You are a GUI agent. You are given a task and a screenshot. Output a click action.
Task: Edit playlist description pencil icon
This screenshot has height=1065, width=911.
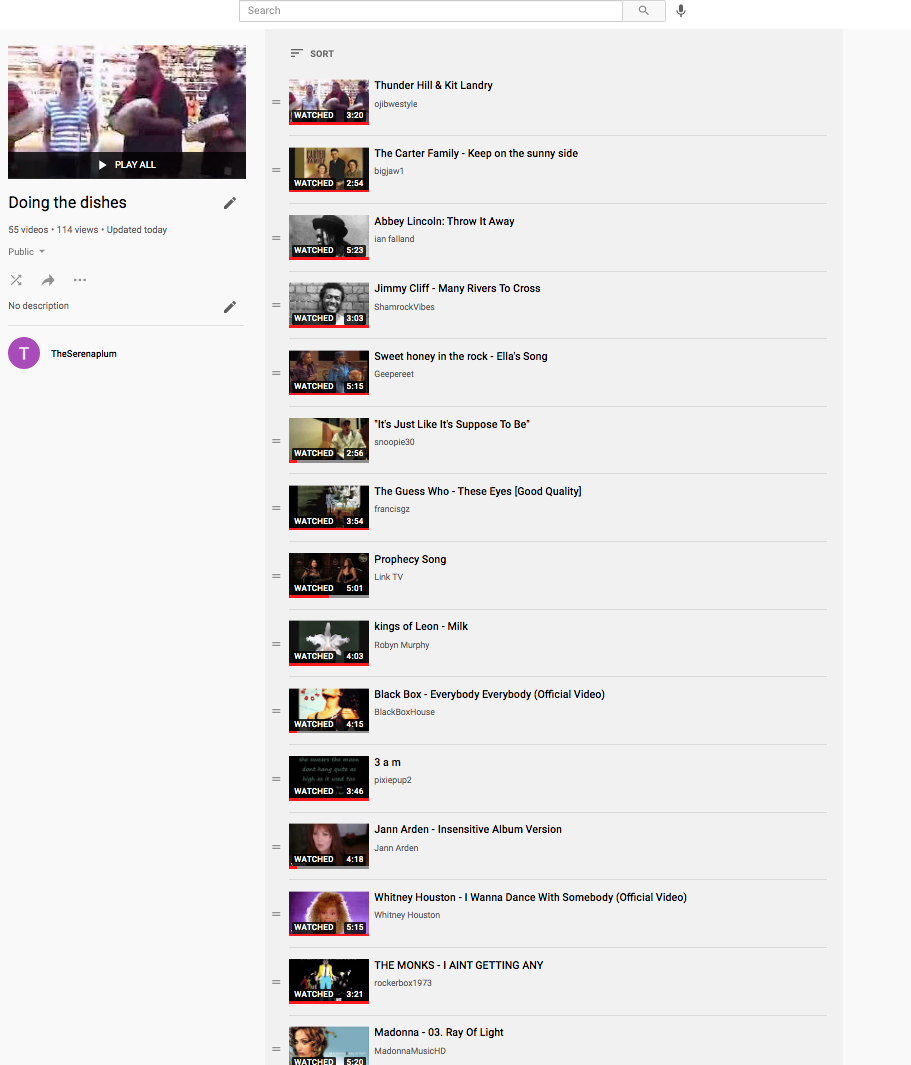(x=230, y=307)
